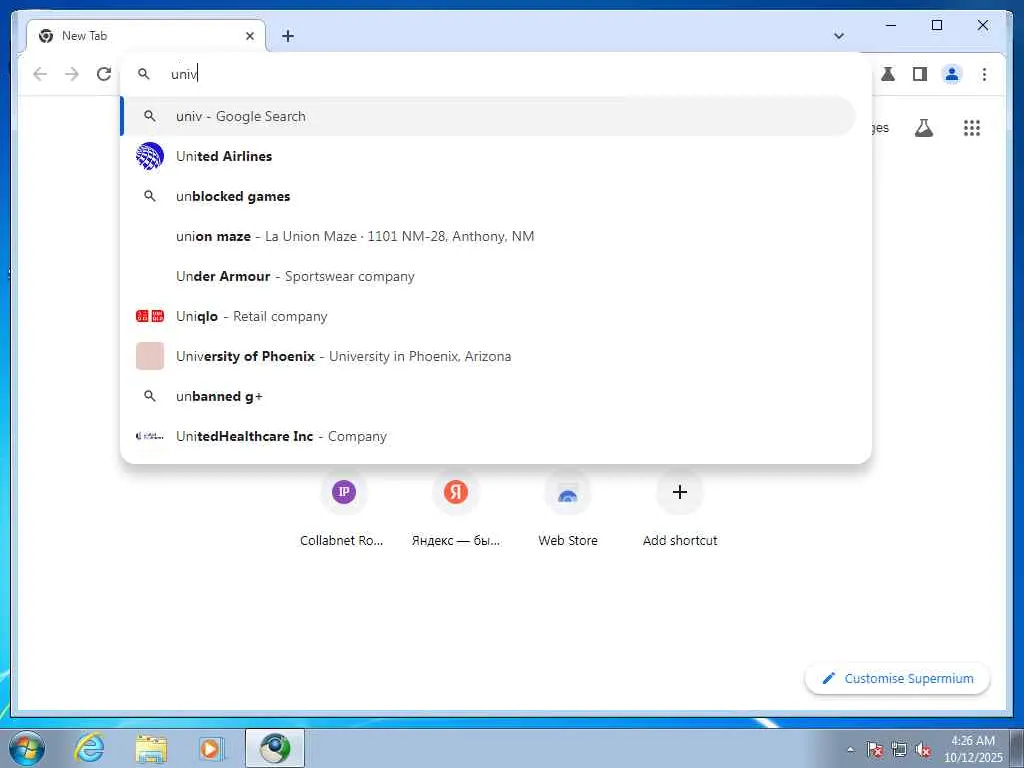This screenshot has width=1024, height=768.
Task: Choose the UnitedHealthcare Inc suggestion
Action: click(x=488, y=436)
